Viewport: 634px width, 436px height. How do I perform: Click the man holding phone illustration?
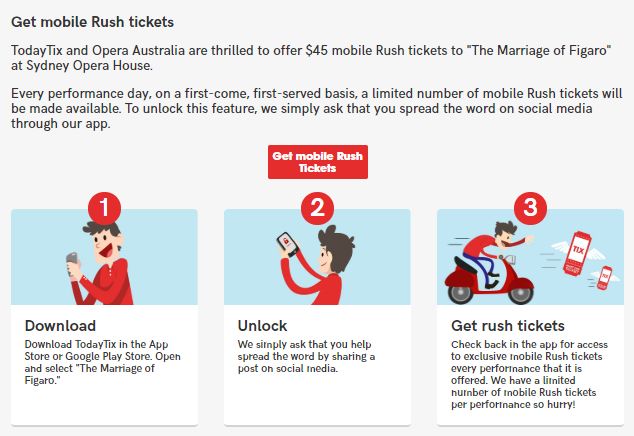pos(100,265)
